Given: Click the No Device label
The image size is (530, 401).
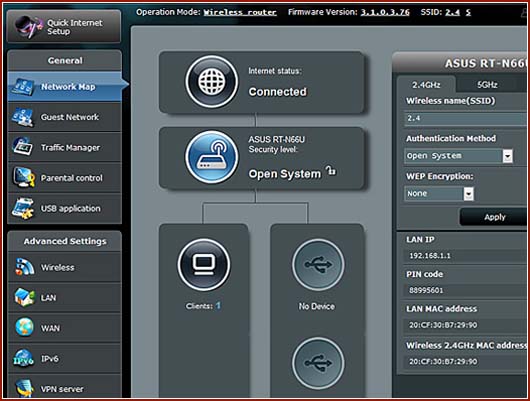Looking at the screenshot, I should coord(317,307).
